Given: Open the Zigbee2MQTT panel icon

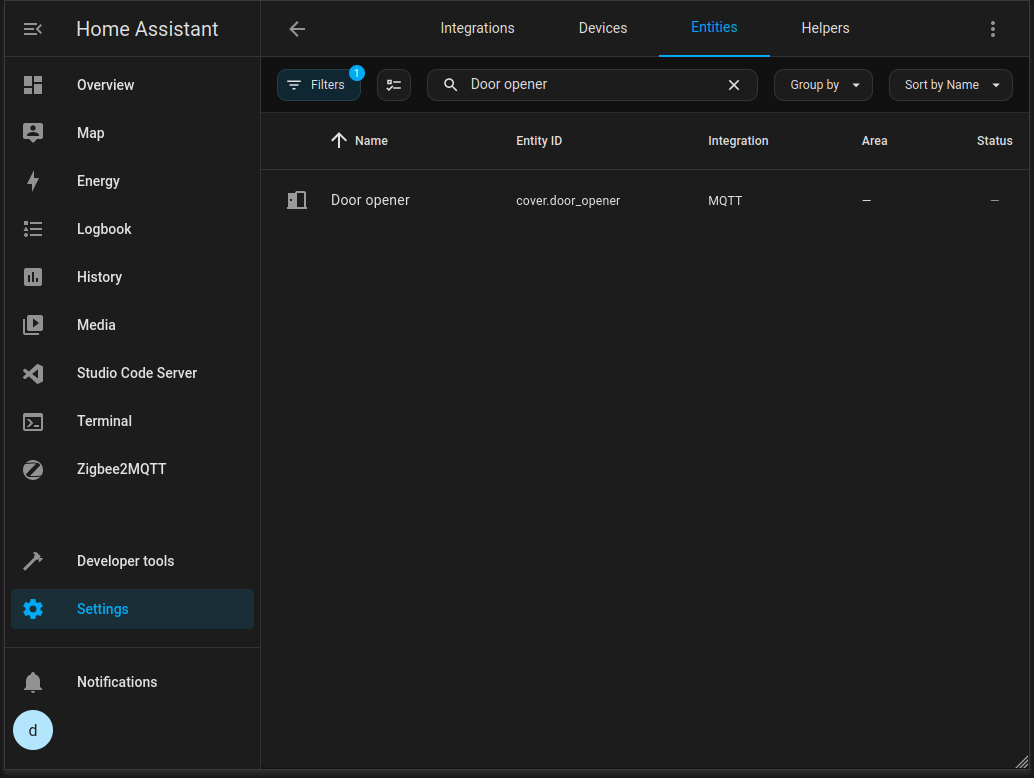Looking at the screenshot, I should pos(33,469).
